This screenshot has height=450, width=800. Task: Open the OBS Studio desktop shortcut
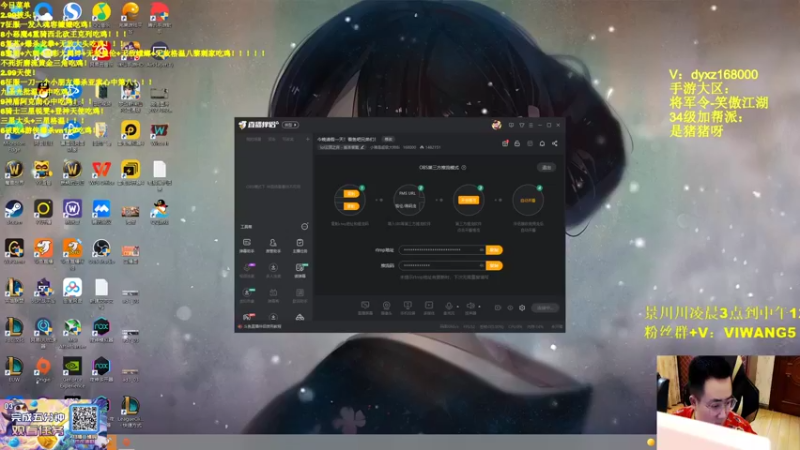point(102,251)
